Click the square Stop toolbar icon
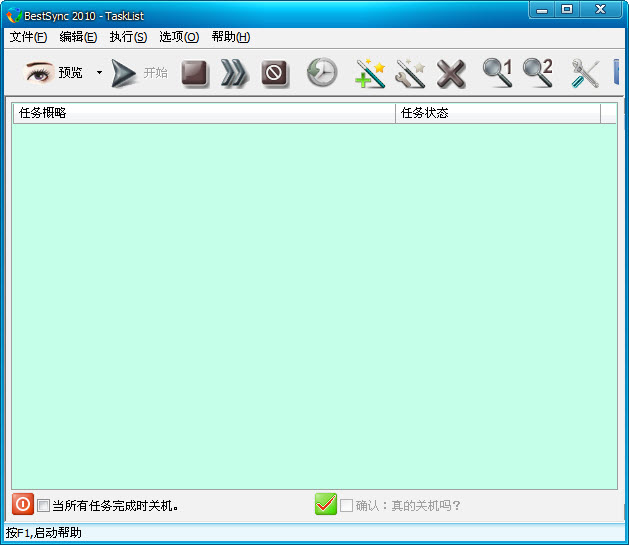The height and width of the screenshot is (545, 629). (194, 73)
